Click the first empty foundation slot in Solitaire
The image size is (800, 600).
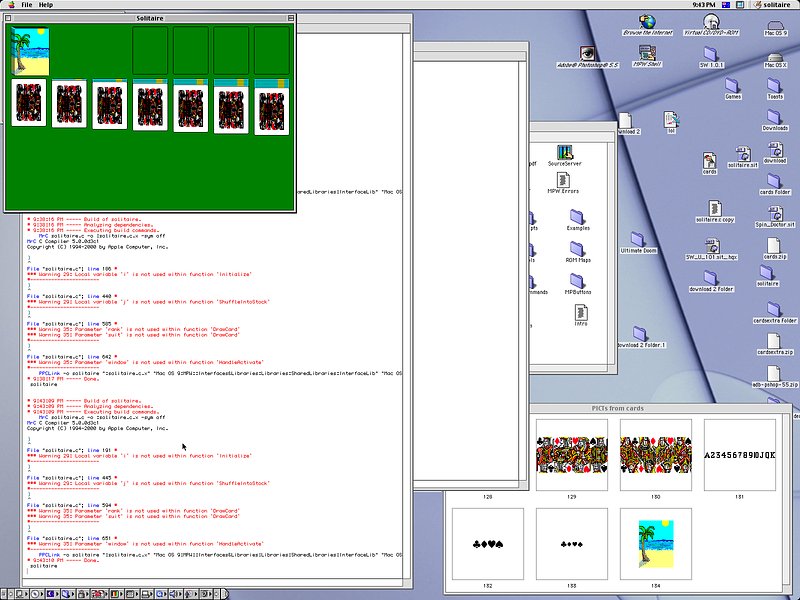pos(150,51)
